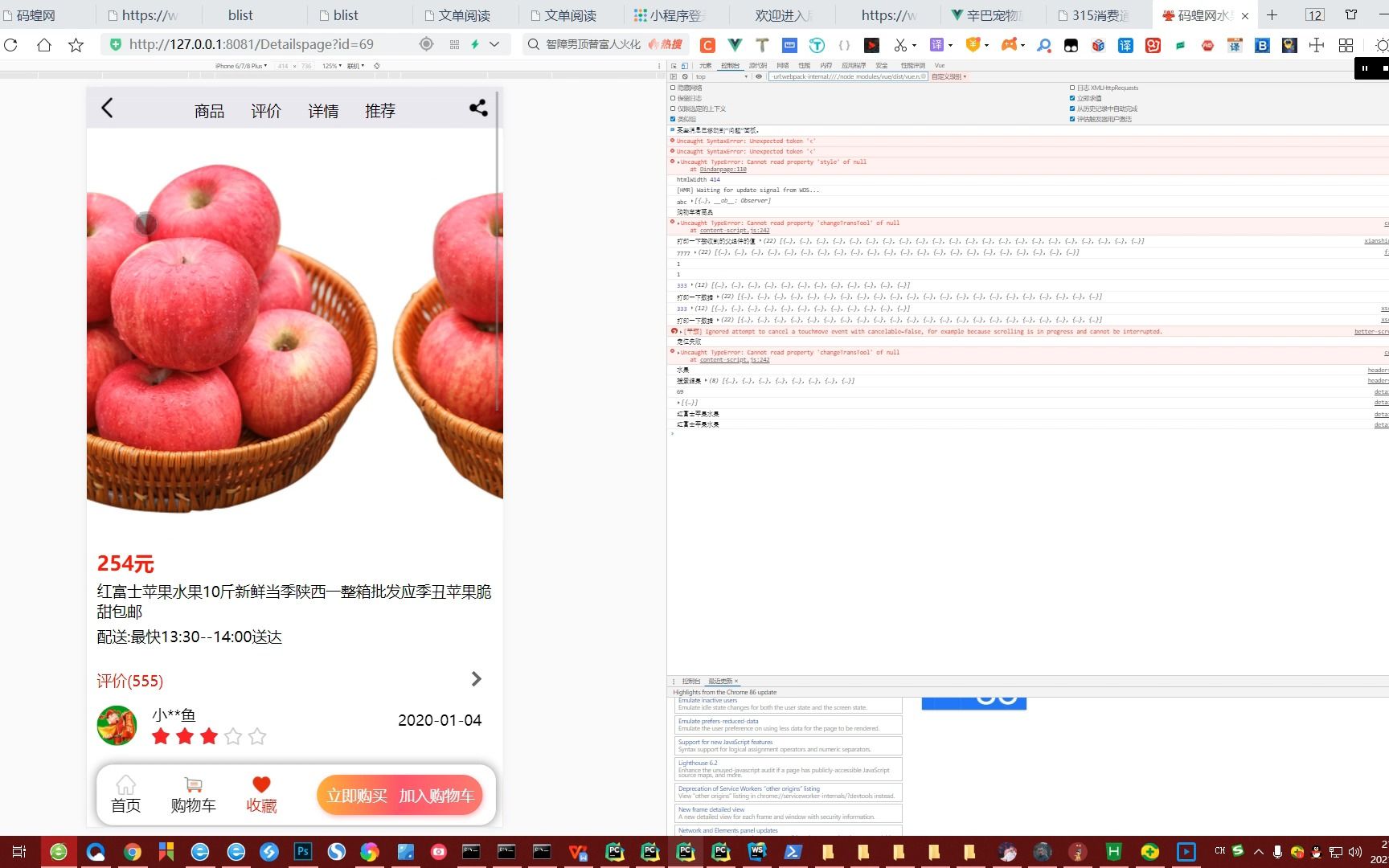Toggle the DevTools device toolbar icon
1389x868 pixels.
click(684, 66)
